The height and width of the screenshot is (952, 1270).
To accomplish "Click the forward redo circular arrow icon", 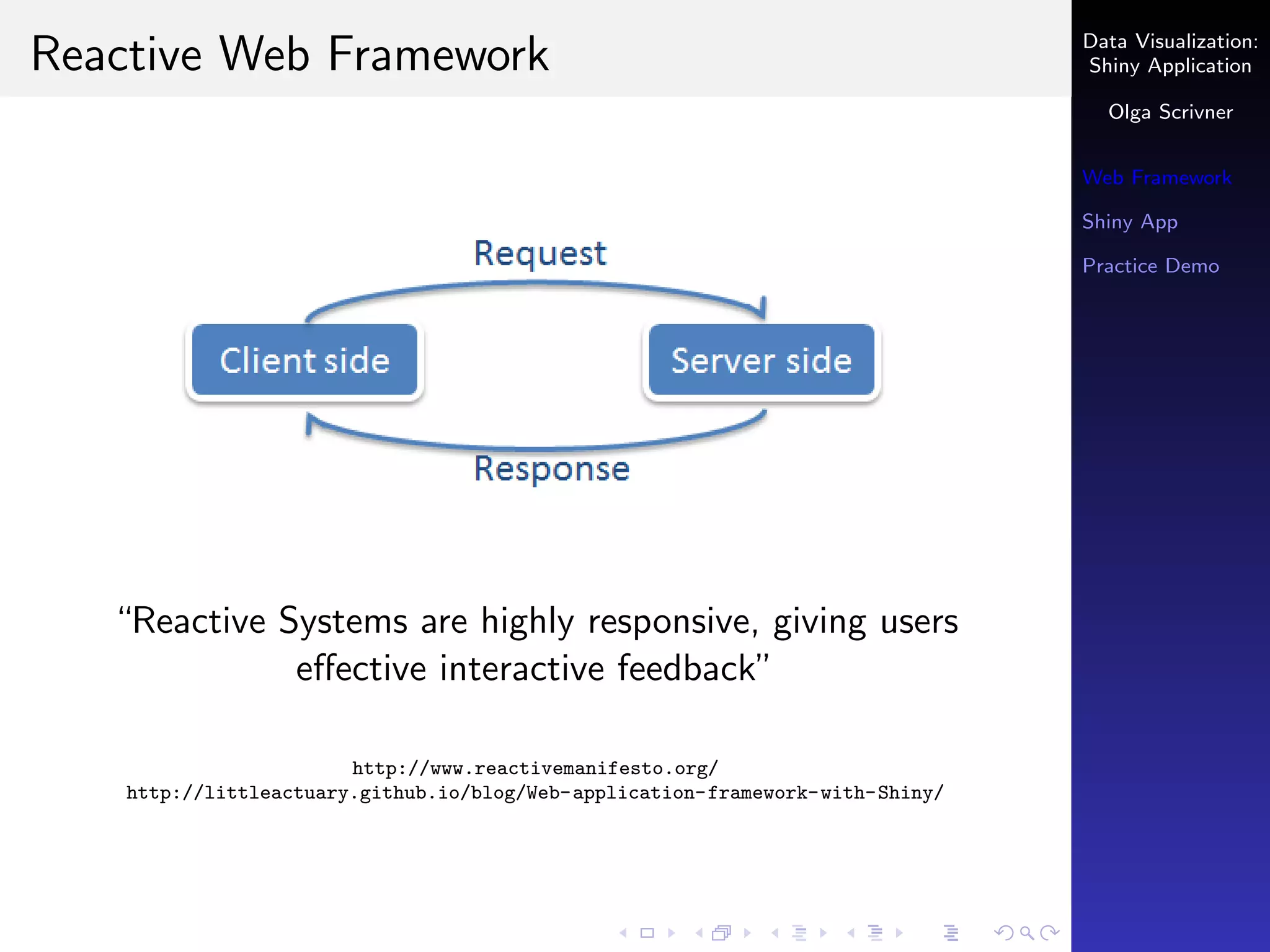I will point(1050,933).
